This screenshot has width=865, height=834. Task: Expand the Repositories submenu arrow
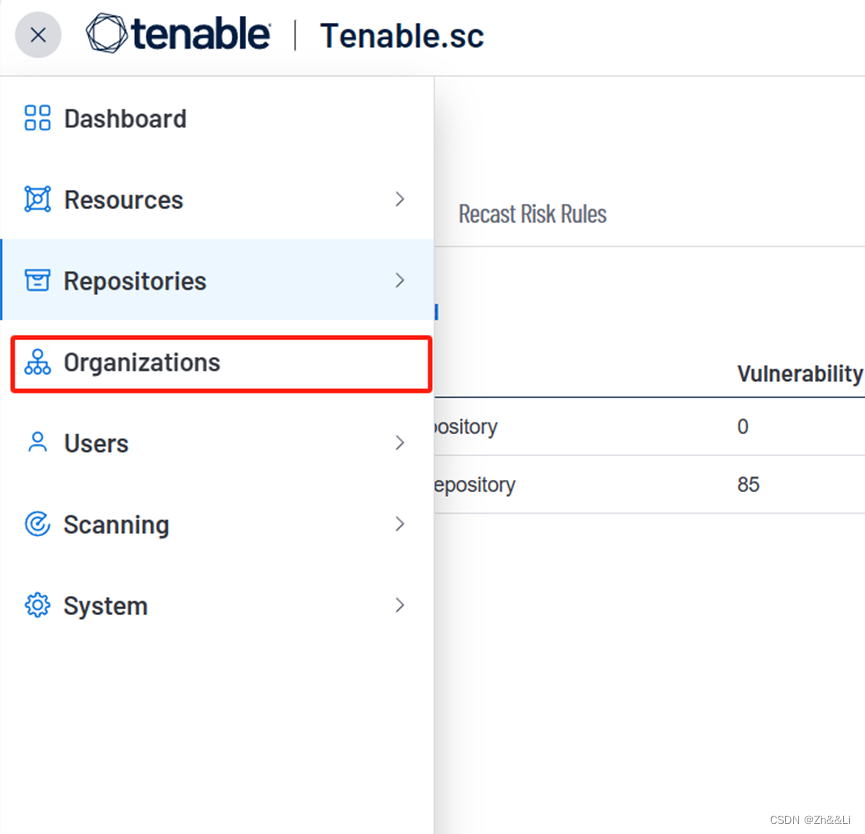400,281
